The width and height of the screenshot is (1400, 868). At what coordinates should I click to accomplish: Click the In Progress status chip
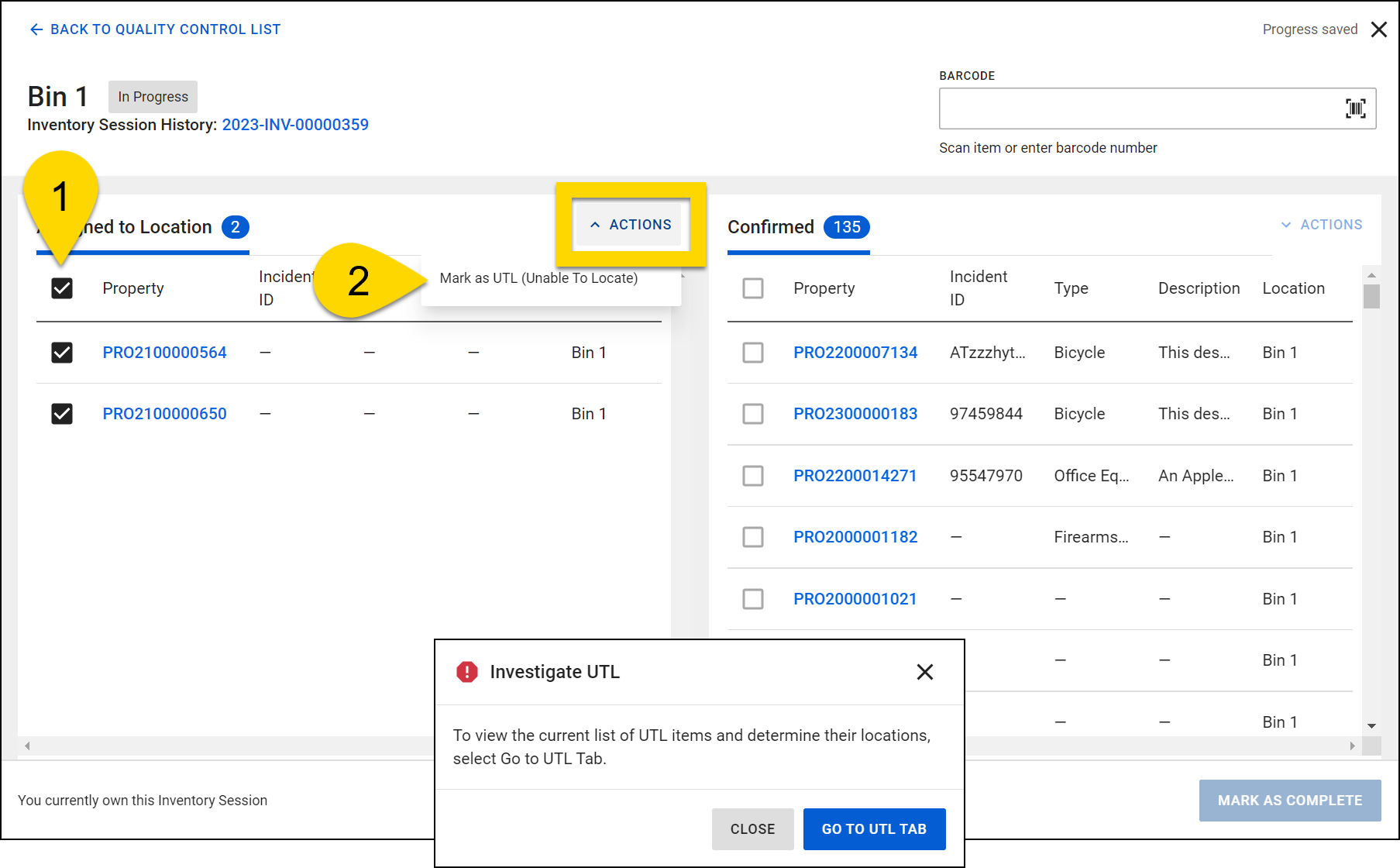click(x=152, y=96)
